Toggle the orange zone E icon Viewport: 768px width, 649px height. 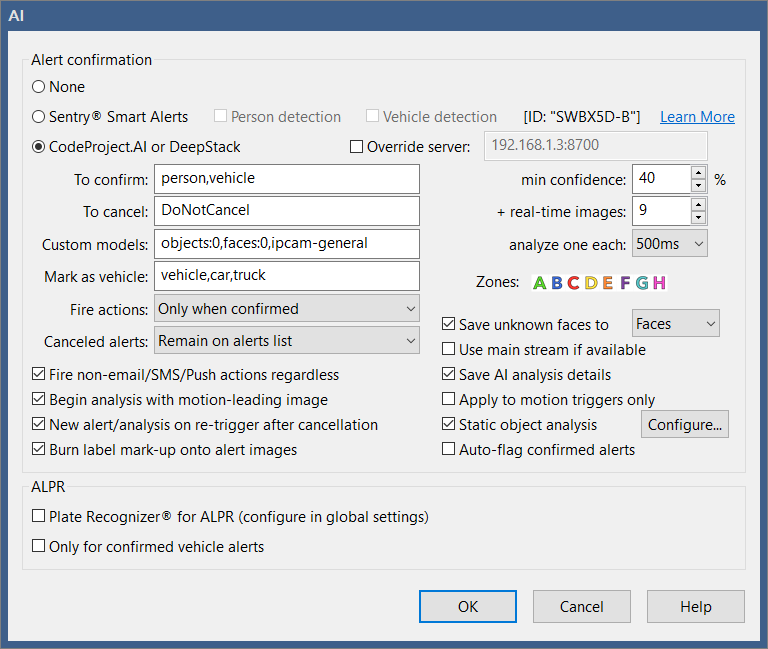pyautogui.click(x=608, y=283)
